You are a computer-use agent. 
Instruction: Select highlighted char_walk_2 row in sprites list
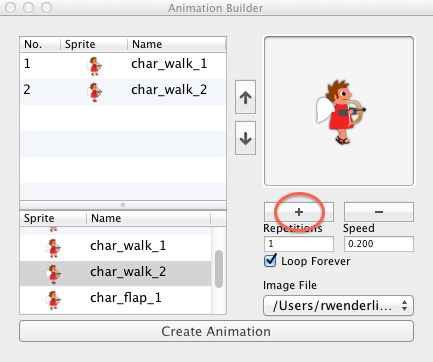[115, 273]
